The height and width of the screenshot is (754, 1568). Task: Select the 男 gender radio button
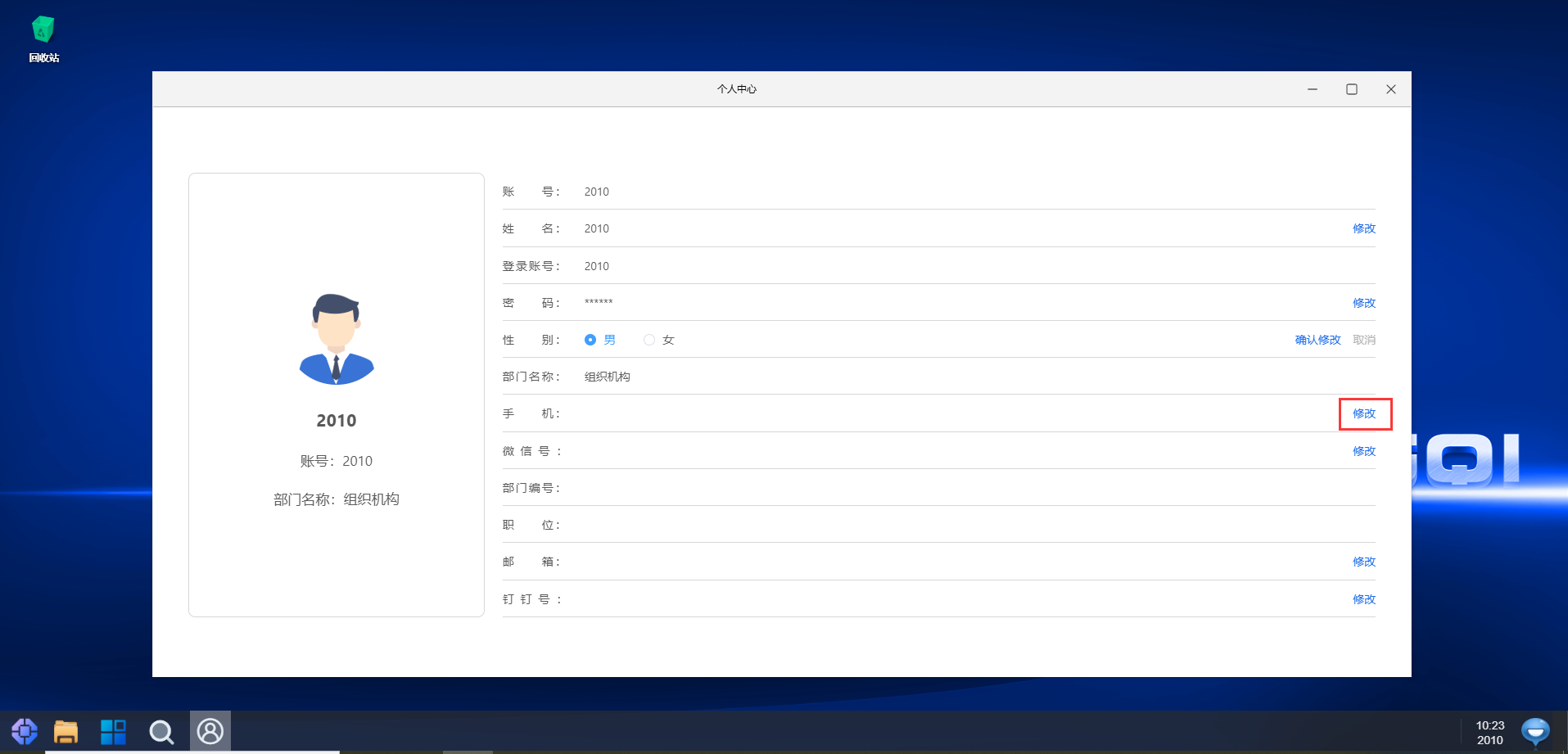[590, 340]
